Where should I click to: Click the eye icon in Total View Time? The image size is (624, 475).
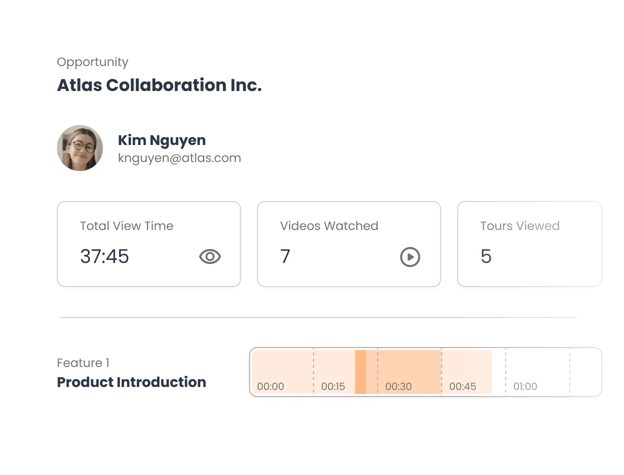tap(210, 257)
